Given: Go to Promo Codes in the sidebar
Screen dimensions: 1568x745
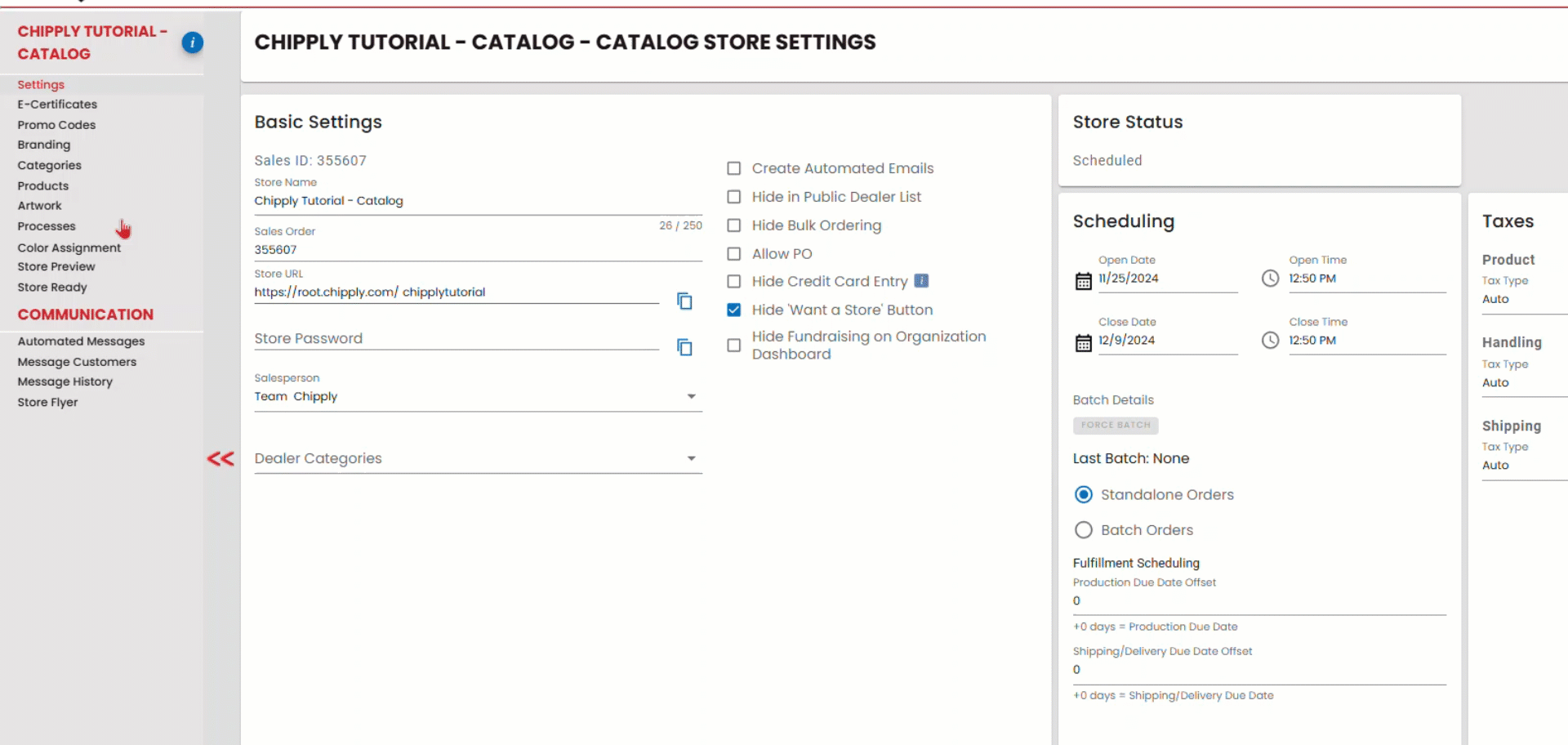Looking at the screenshot, I should (56, 125).
